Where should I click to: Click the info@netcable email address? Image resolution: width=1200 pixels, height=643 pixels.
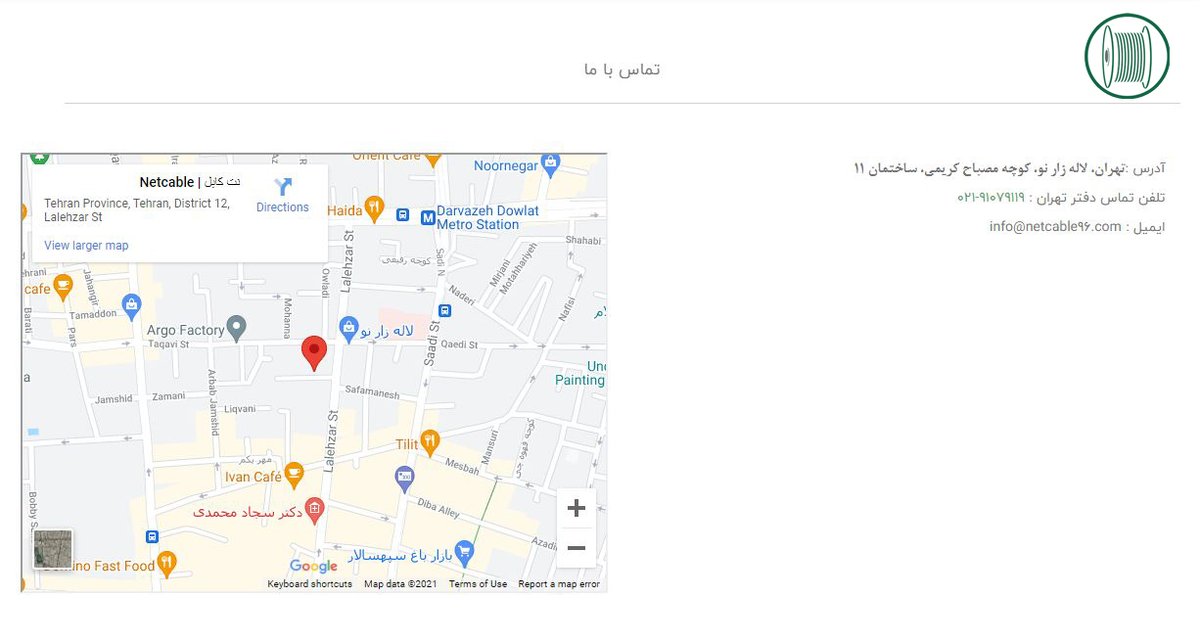tap(1055, 227)
